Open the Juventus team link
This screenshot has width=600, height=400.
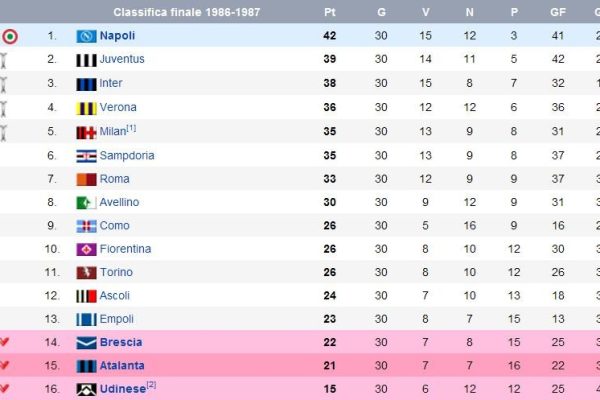[x=122, y=59]
